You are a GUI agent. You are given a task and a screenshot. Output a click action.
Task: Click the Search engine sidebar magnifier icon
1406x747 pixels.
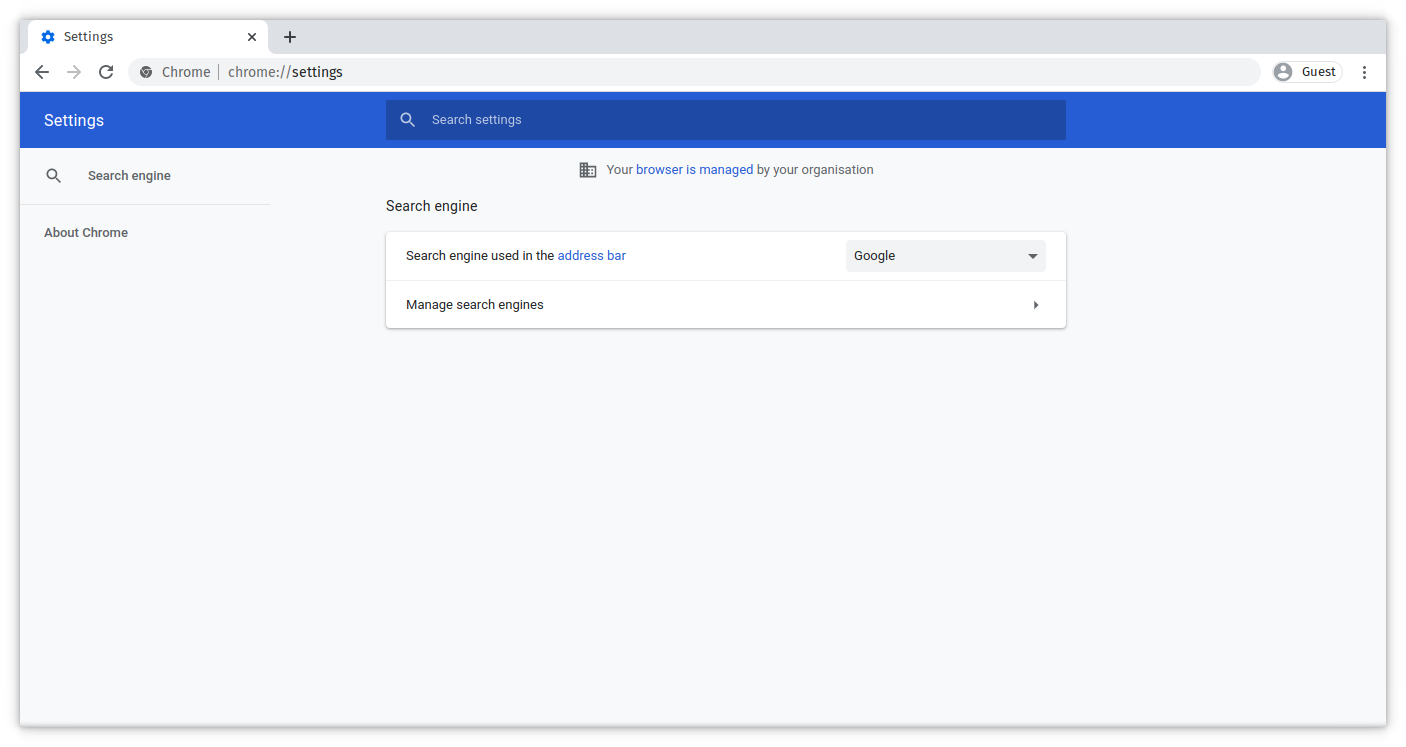click(54, 176)
